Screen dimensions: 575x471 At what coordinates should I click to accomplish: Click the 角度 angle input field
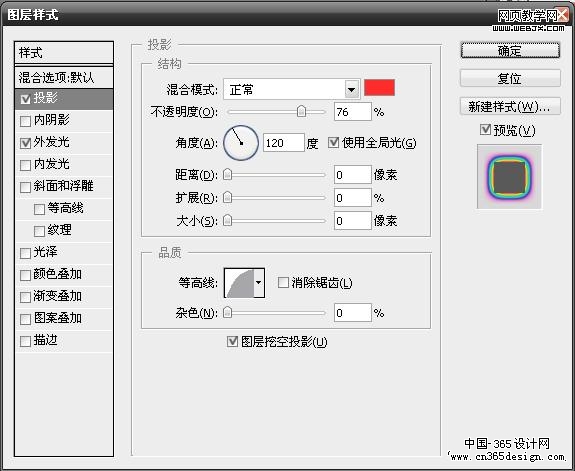point(283,143)
